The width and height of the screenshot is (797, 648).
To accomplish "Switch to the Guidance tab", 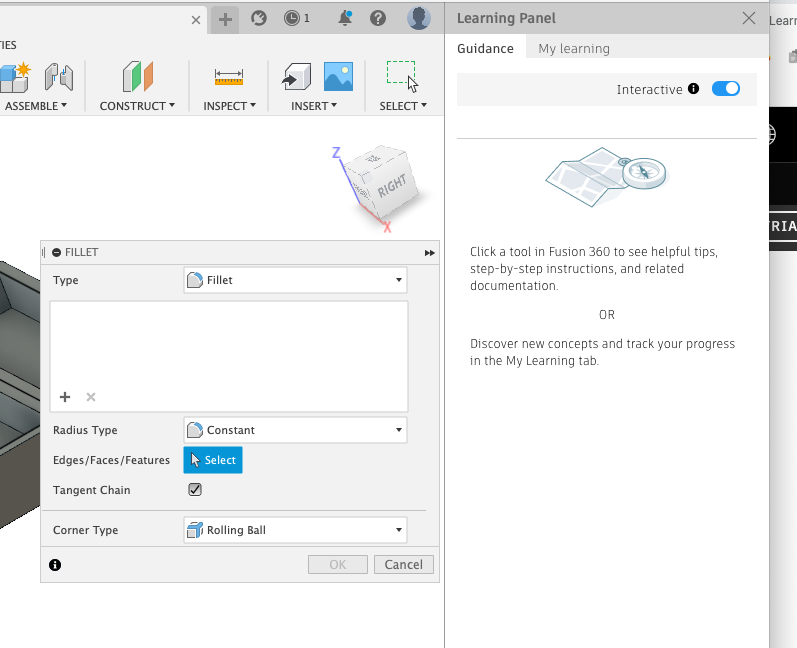I will click(485, 48).
